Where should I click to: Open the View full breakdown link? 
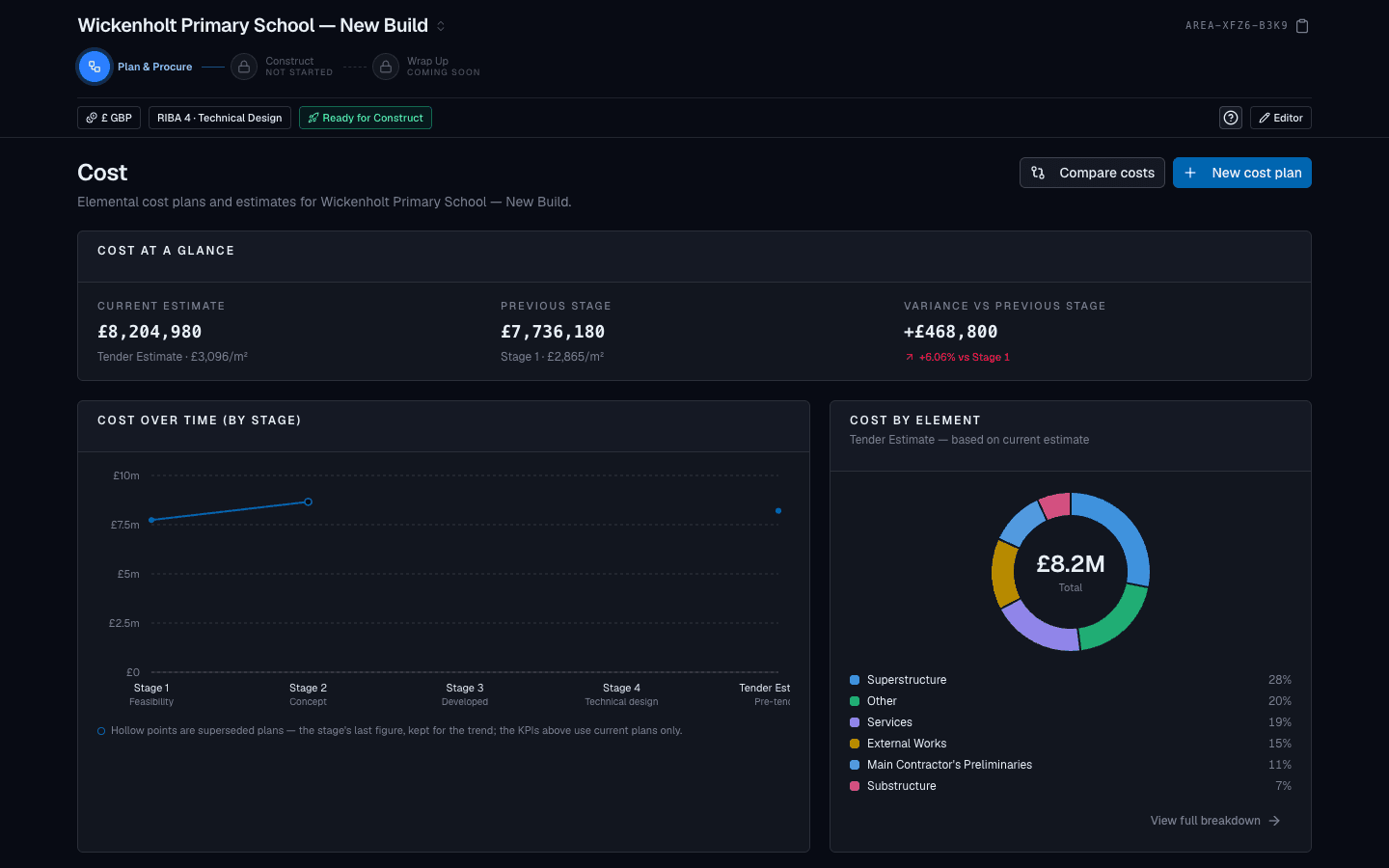[1215, 821]
